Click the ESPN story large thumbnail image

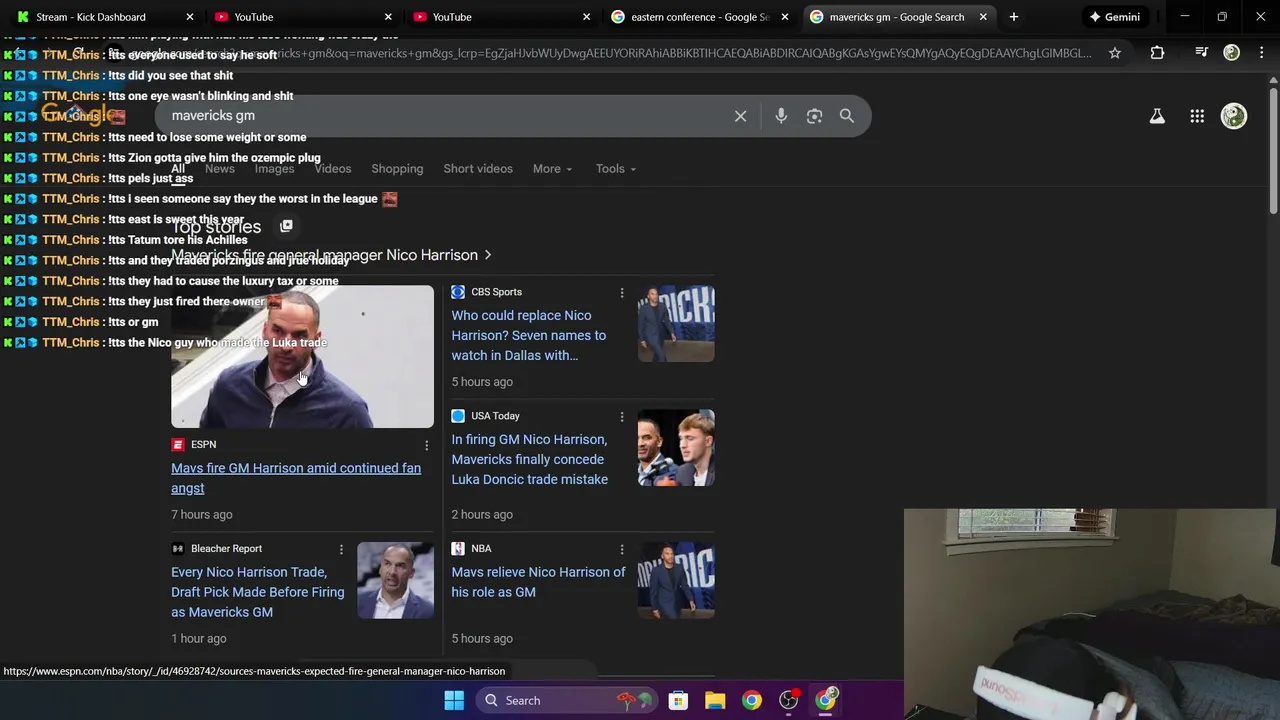pos(302,357)
